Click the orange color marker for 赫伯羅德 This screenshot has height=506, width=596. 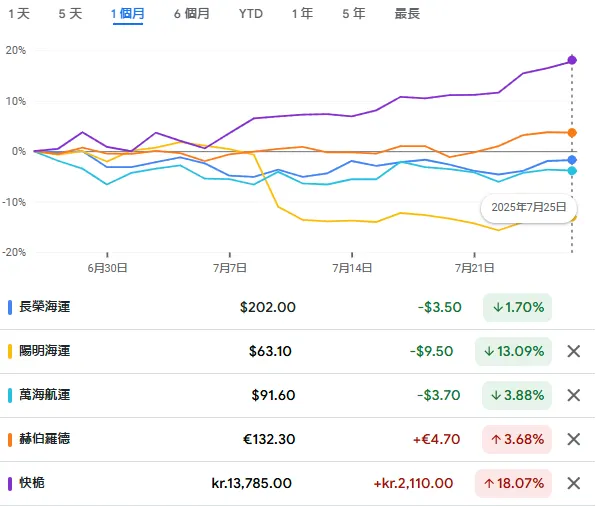pyautogui.click(x=10, y=439)
